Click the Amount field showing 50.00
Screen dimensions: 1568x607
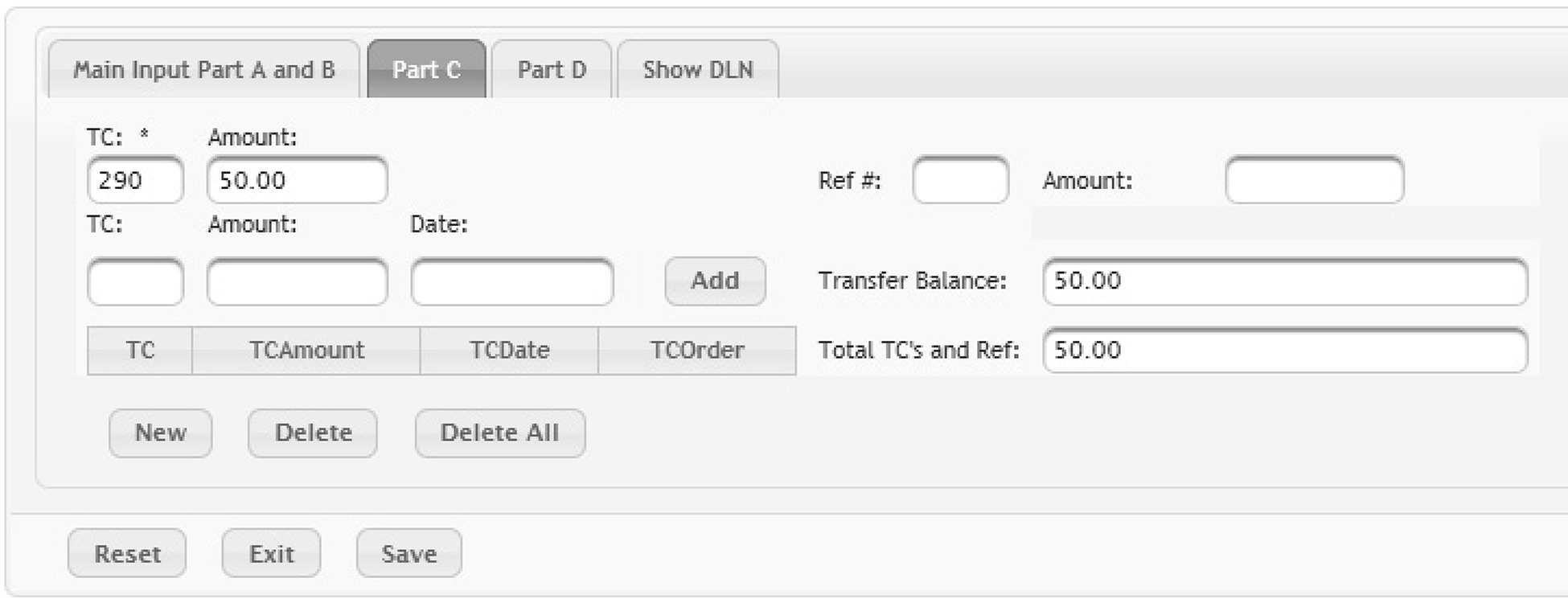click(297, 180)
